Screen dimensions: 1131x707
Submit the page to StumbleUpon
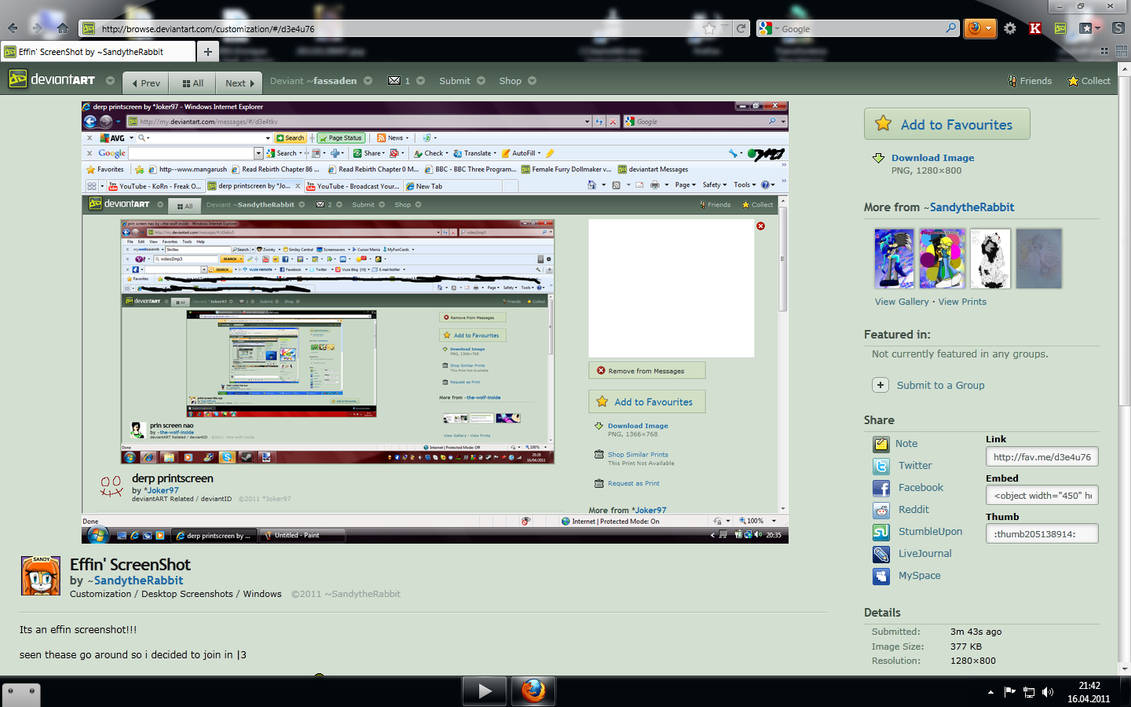pos(881,531)
